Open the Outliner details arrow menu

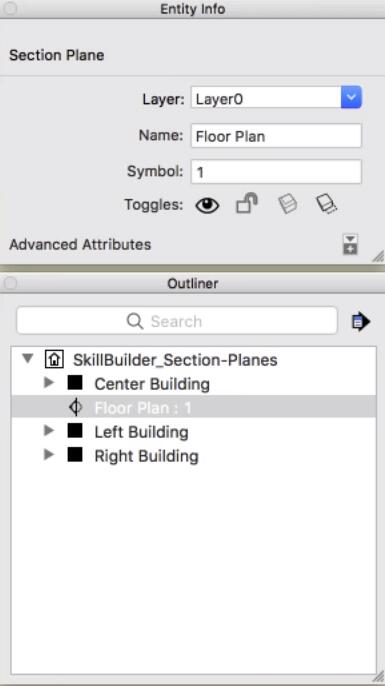(360, 322)
